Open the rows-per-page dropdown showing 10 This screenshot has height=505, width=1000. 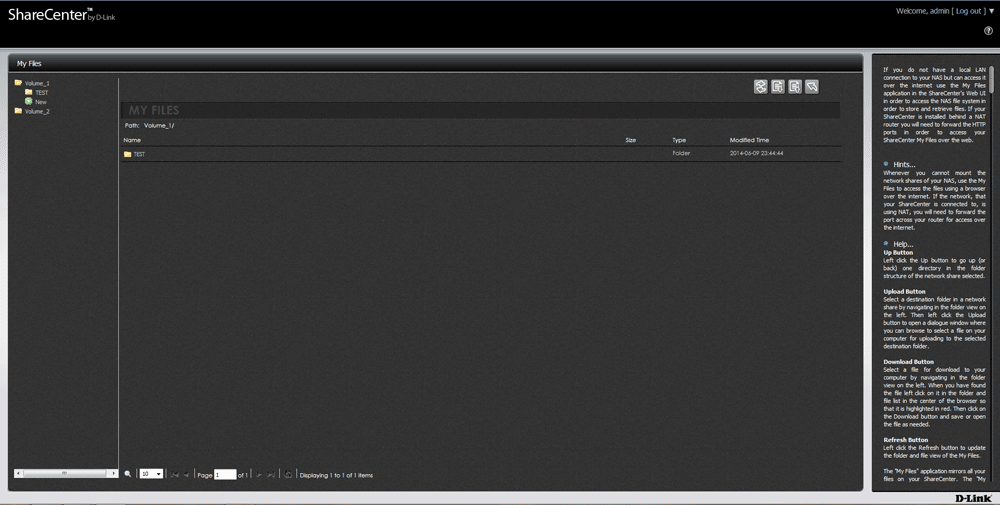pyautogui.click(x=151, y=474)
